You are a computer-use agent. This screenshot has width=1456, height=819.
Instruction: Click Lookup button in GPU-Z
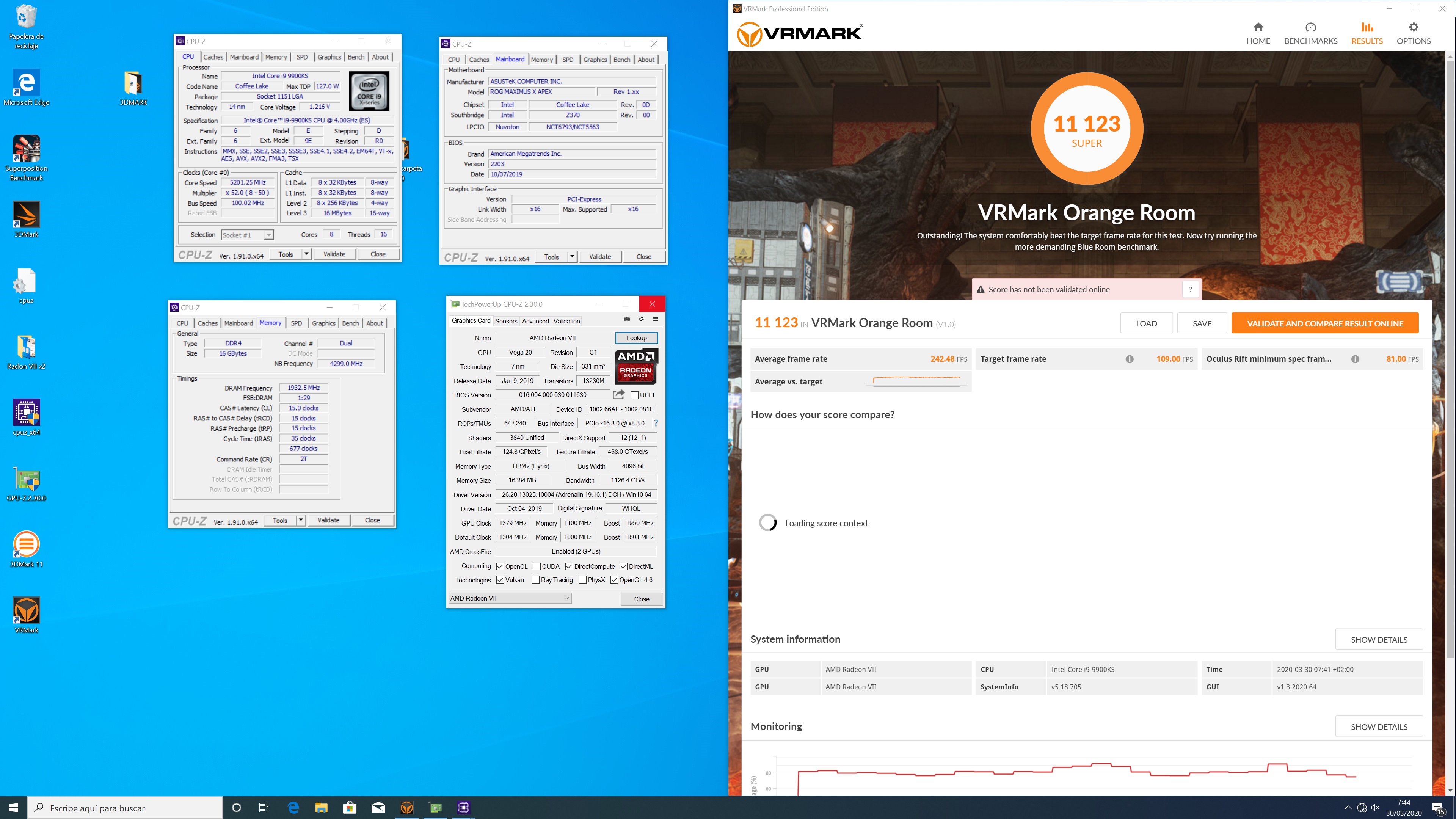click(x=637, y=338)
